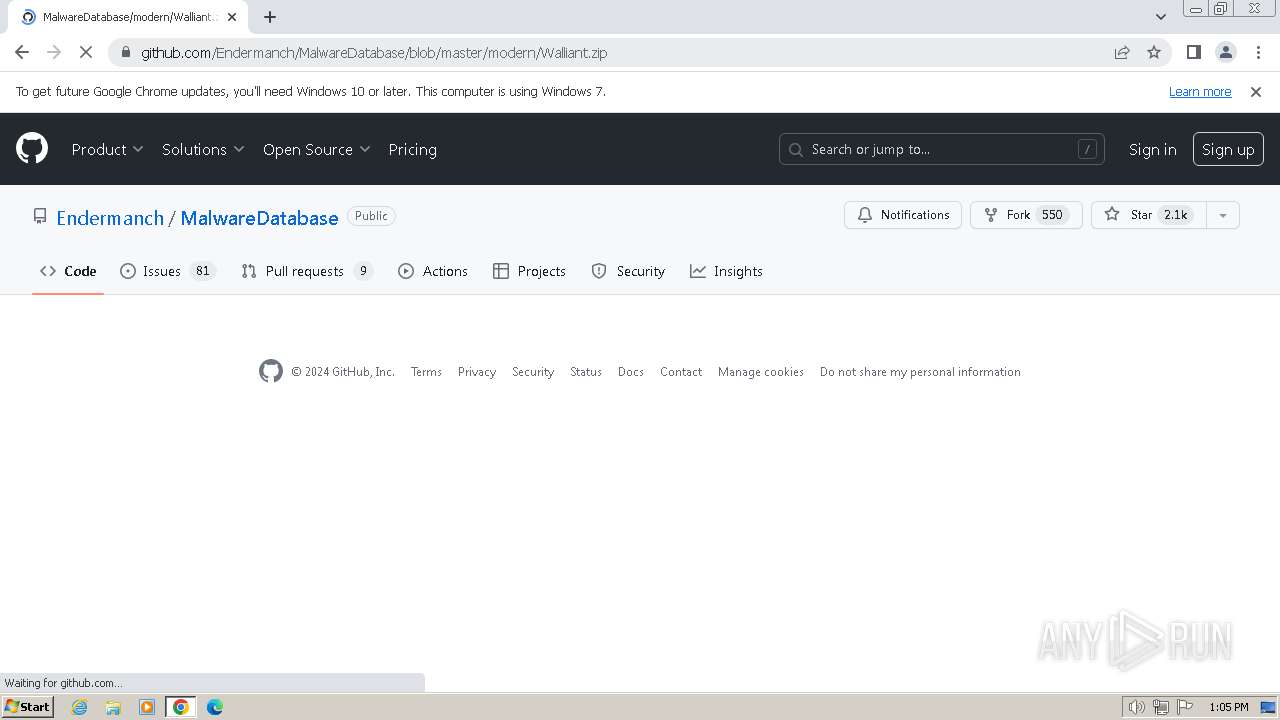Switch to the Security tab
Viewport: 1280px width, 720px height.
click(x=628, y=271)
